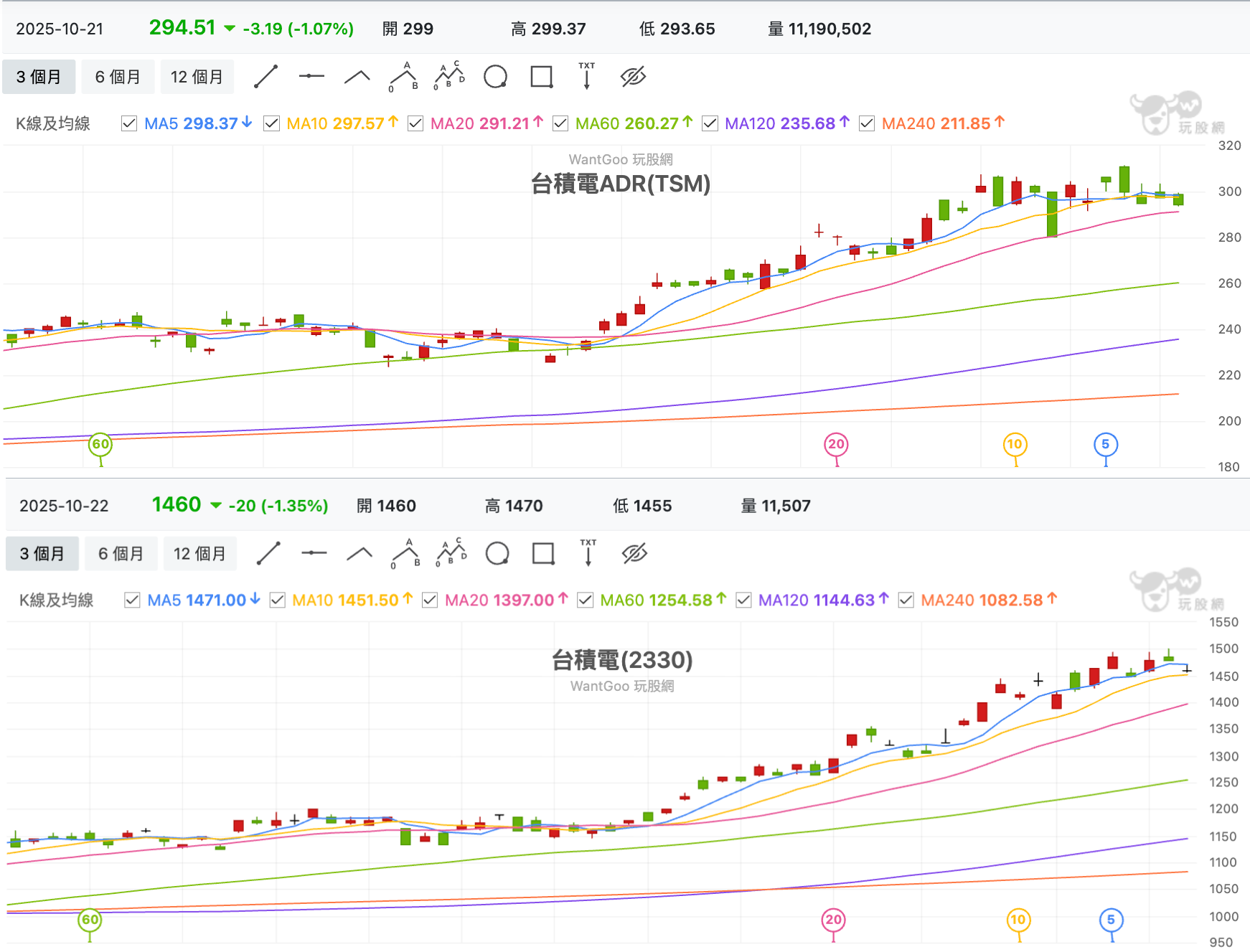Uncheck MA60 260.27 checkbox
The width and height of the screenshot is (1250, 952).
(560, 123)
